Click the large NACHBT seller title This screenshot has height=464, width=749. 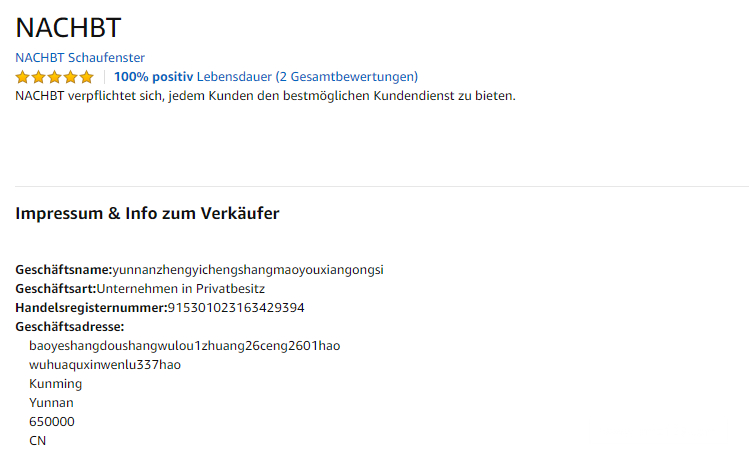pyautogui.click(x=68, y=28)
